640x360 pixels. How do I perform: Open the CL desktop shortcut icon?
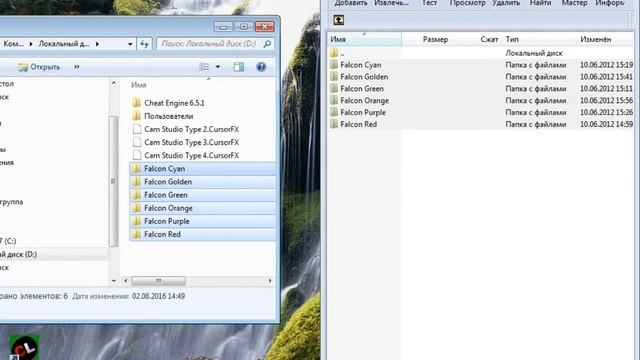coord(24,347)
